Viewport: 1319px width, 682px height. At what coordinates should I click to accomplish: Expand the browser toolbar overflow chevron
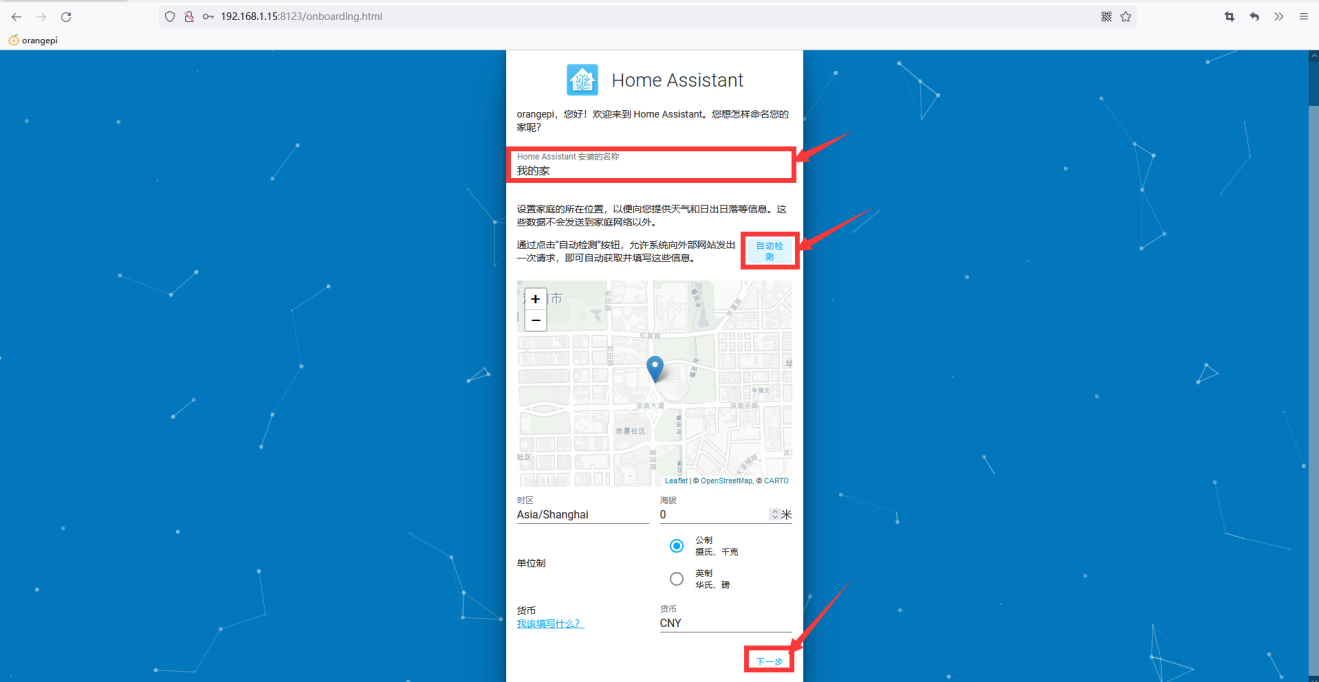(x=1279, y=17)
